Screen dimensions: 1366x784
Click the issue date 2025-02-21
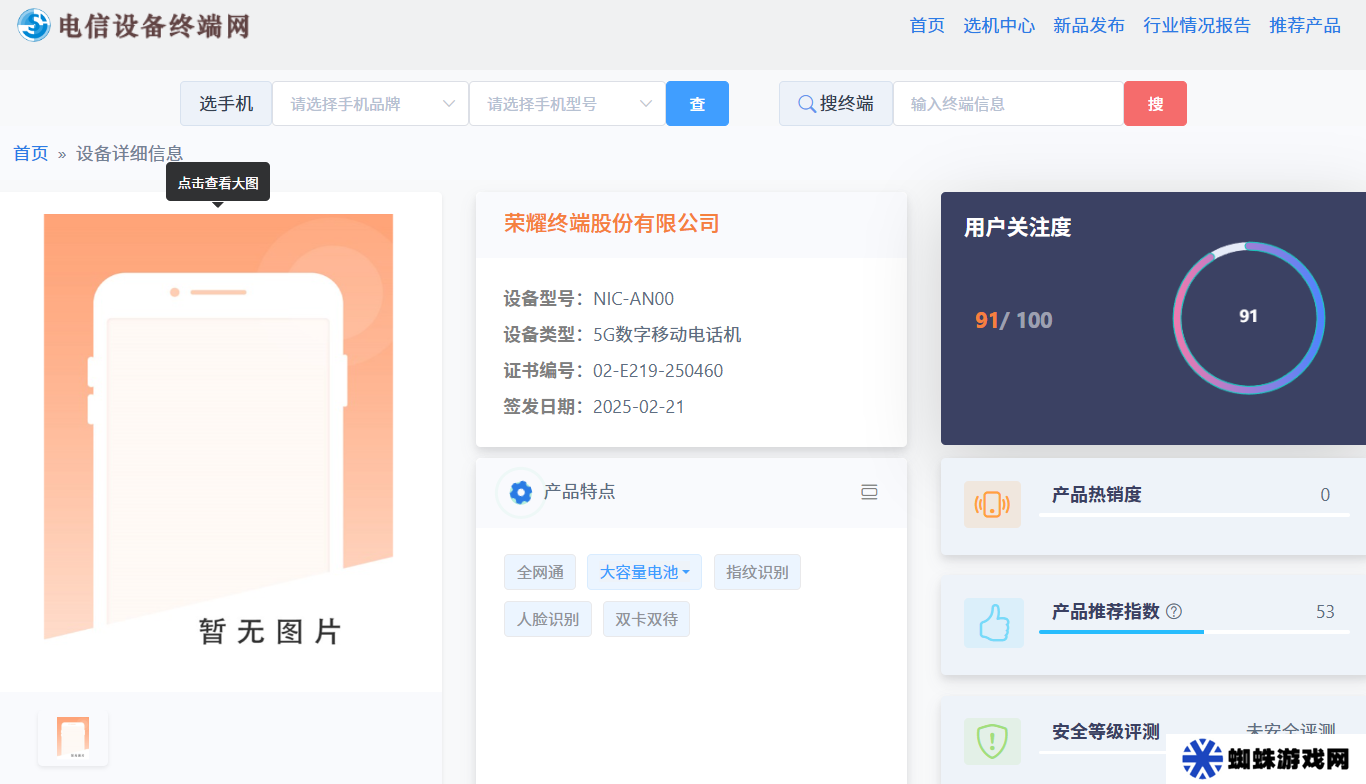coord(639,407)
